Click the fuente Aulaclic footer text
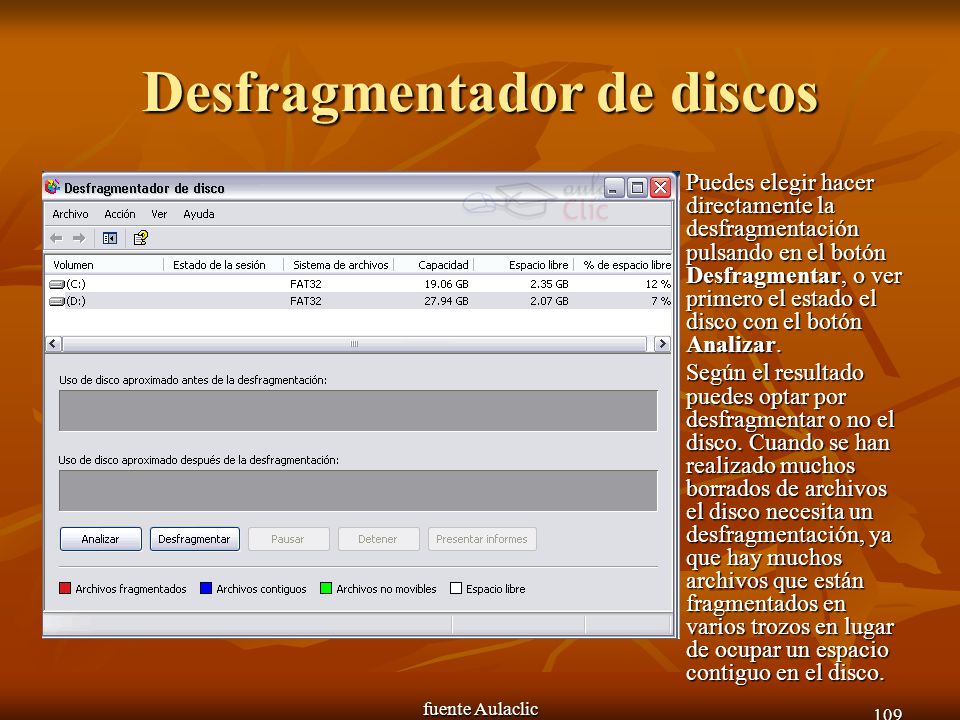Image resolution: width=960 pixels, height=720 pixels. coord(481,709)
